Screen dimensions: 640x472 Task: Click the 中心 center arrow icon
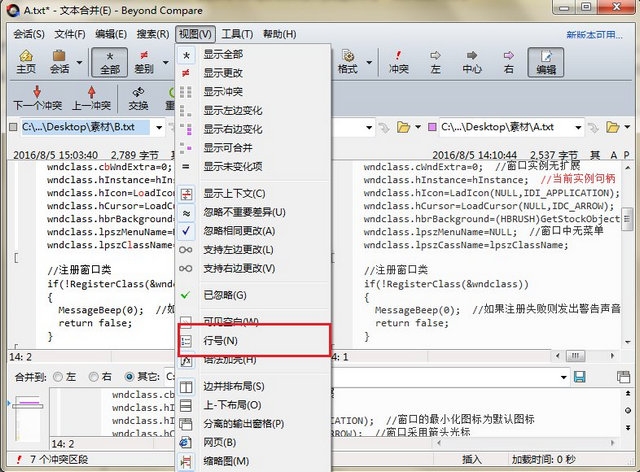pos(472,62)
